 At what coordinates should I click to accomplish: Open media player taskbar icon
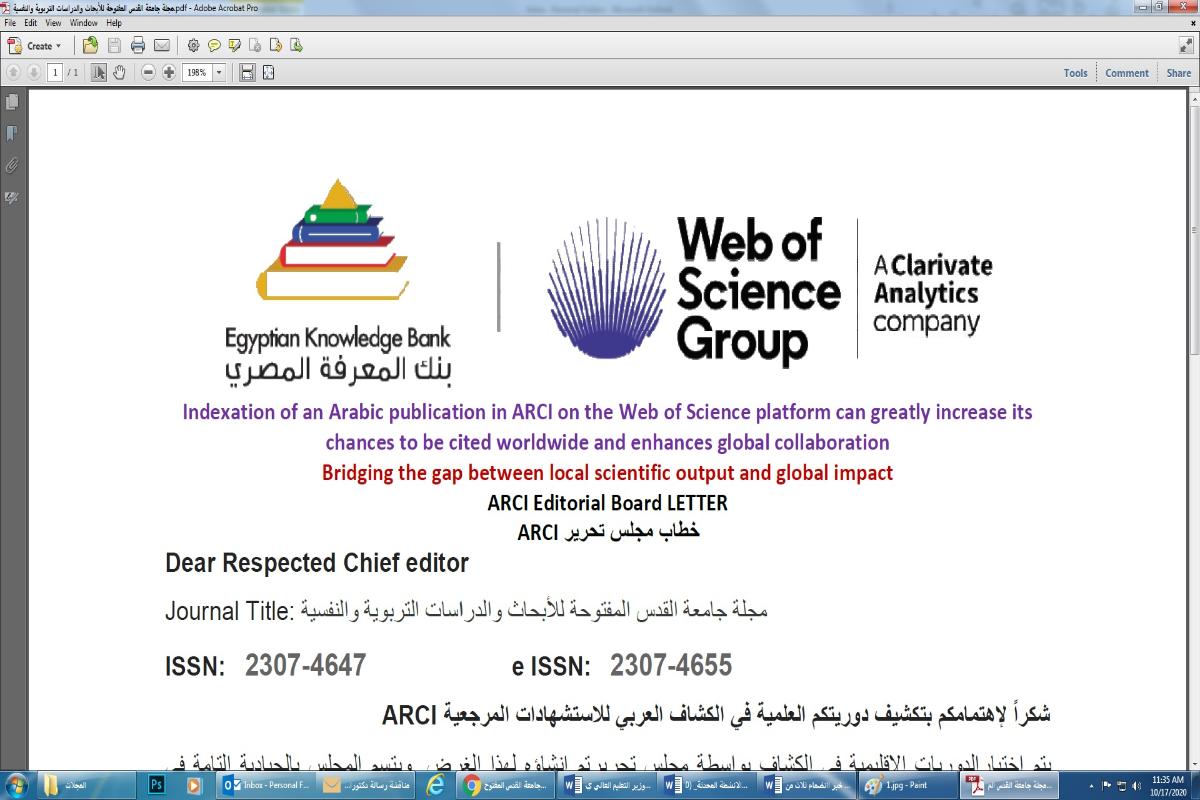(x=194, y=785)
